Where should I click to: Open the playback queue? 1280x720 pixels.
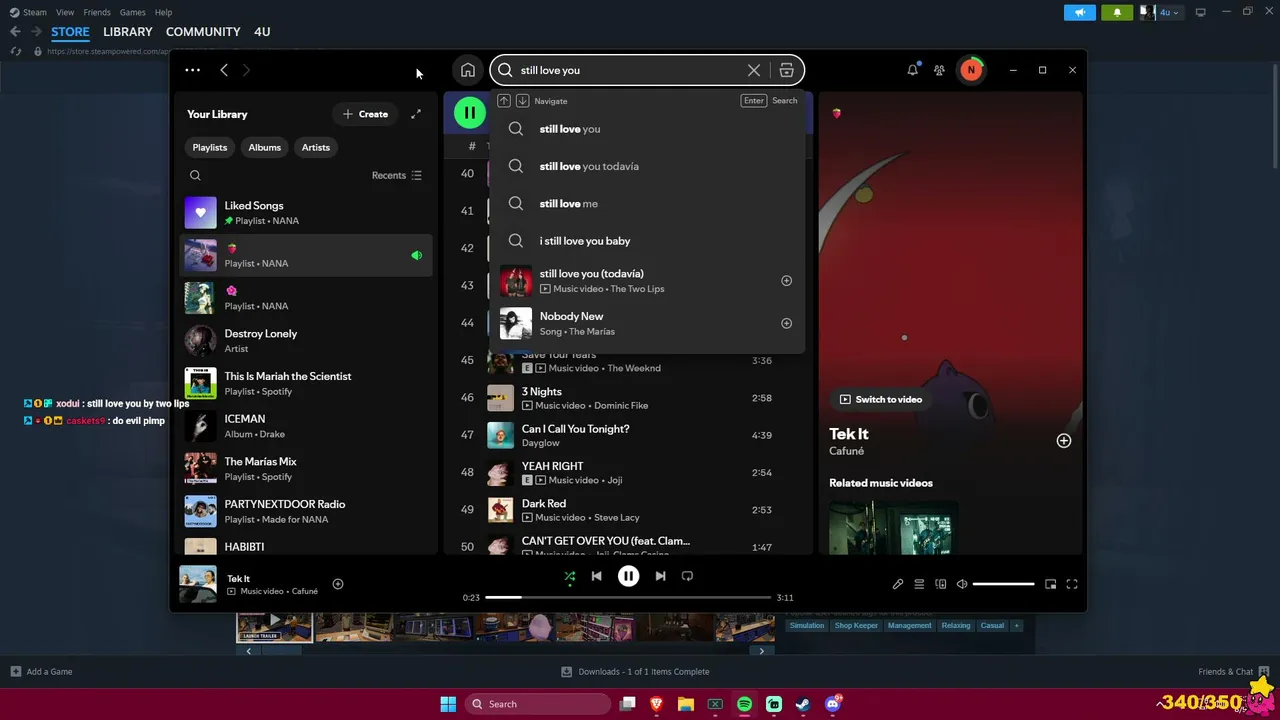point(919,584)
